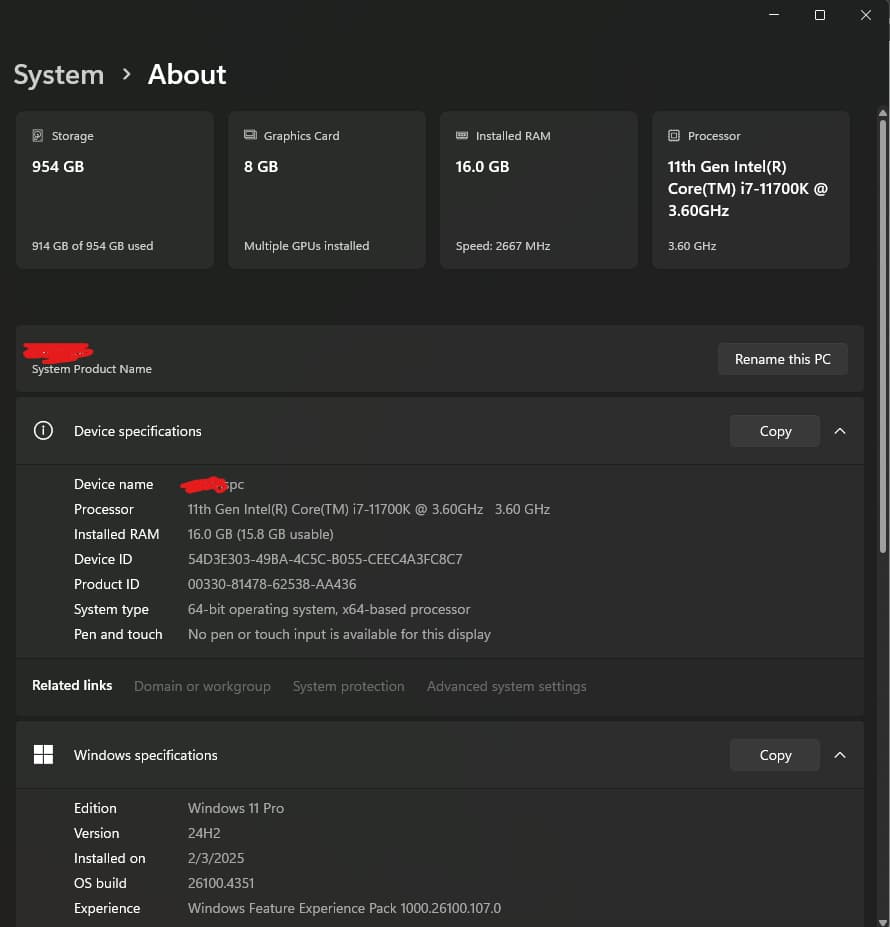Screen dimensions: 890x927
Task: Close the Settings window
Action: tap(866, 15)
